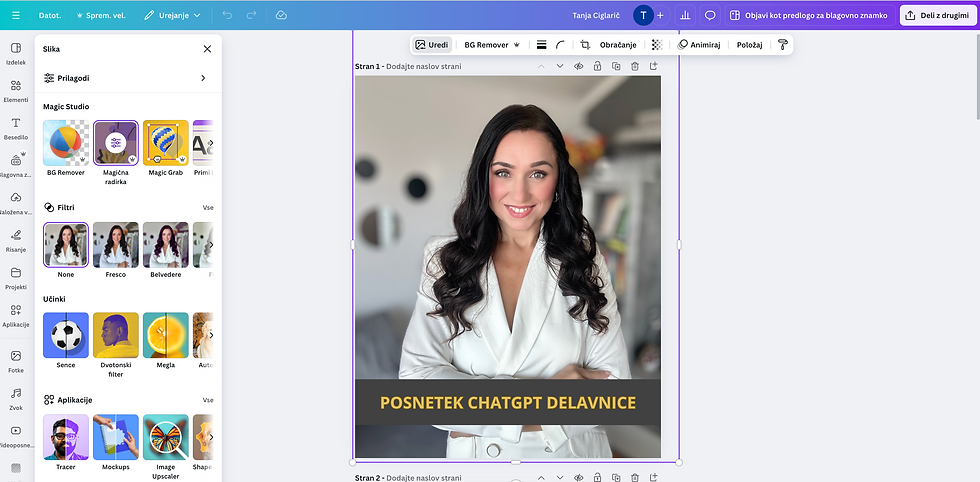Check cloud save status icon
The width and height of the screenshot is (980, 482).
click(x=281, y=15)
